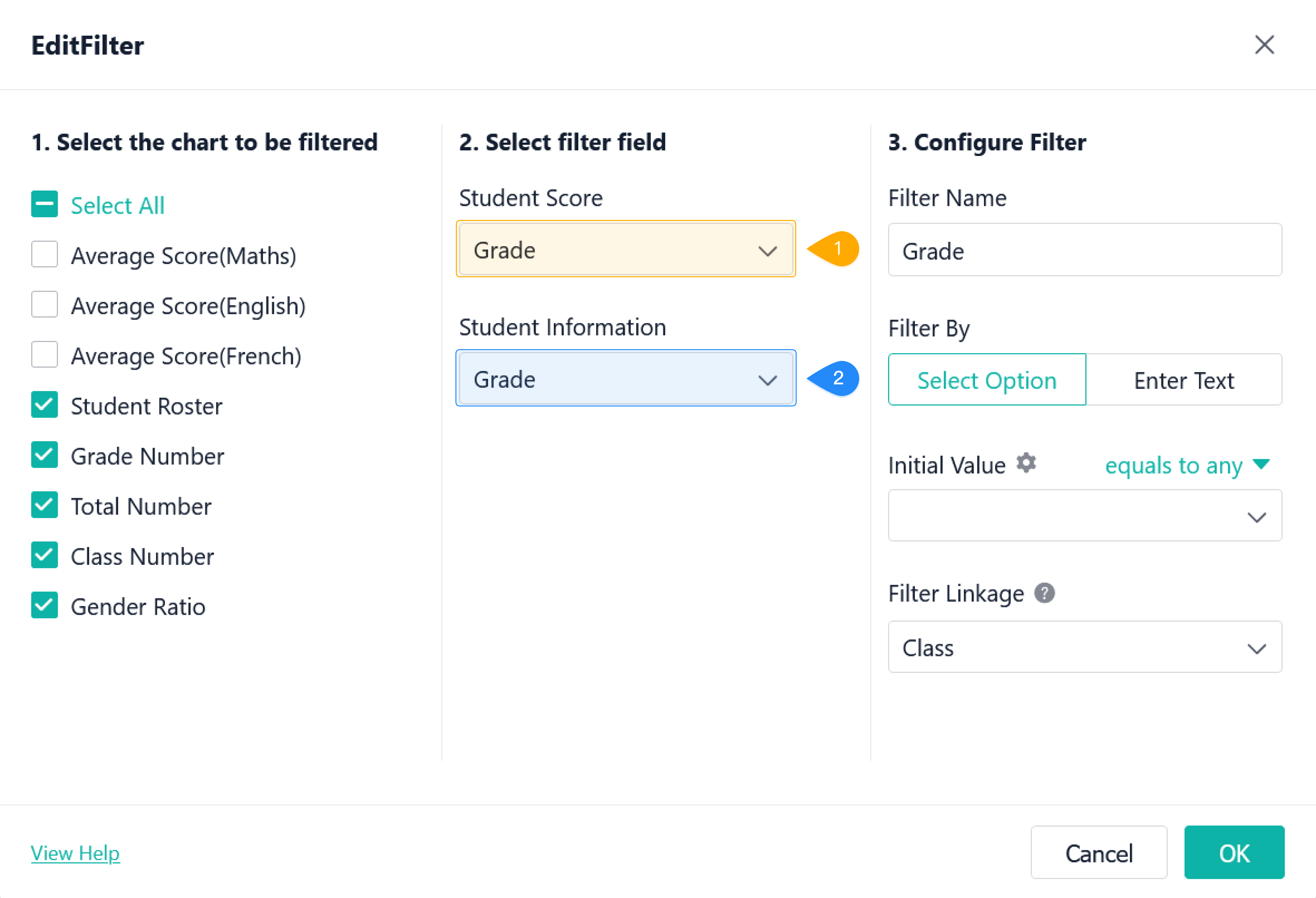Uncheck the Student Roster checkbox
The image size is (1316, 898).
[x=45, y=405]
